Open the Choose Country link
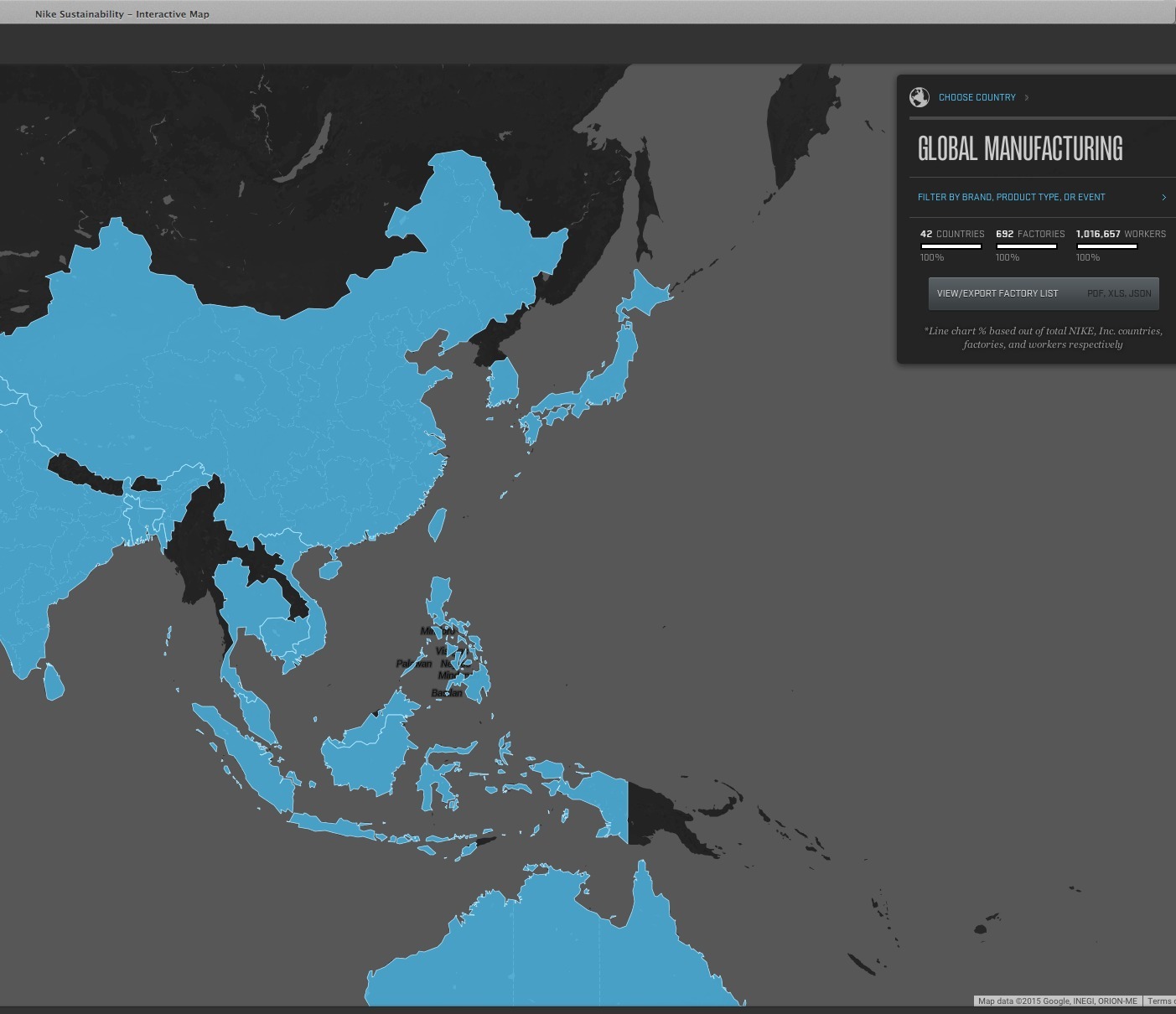This screenshot has width=1176, height=1014. click(977, 97)
